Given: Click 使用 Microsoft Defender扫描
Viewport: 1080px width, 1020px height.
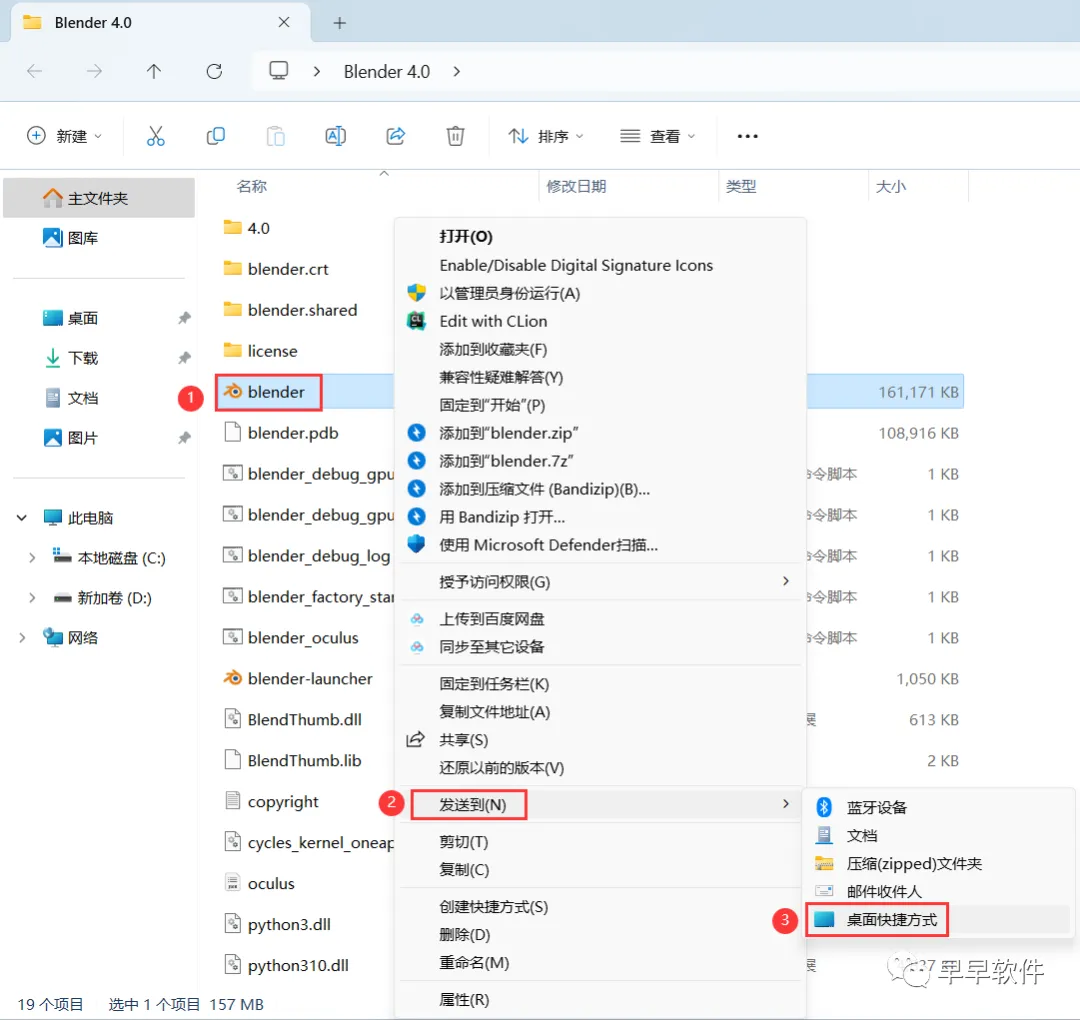Looking at the screenshot, I should point(600,544).
